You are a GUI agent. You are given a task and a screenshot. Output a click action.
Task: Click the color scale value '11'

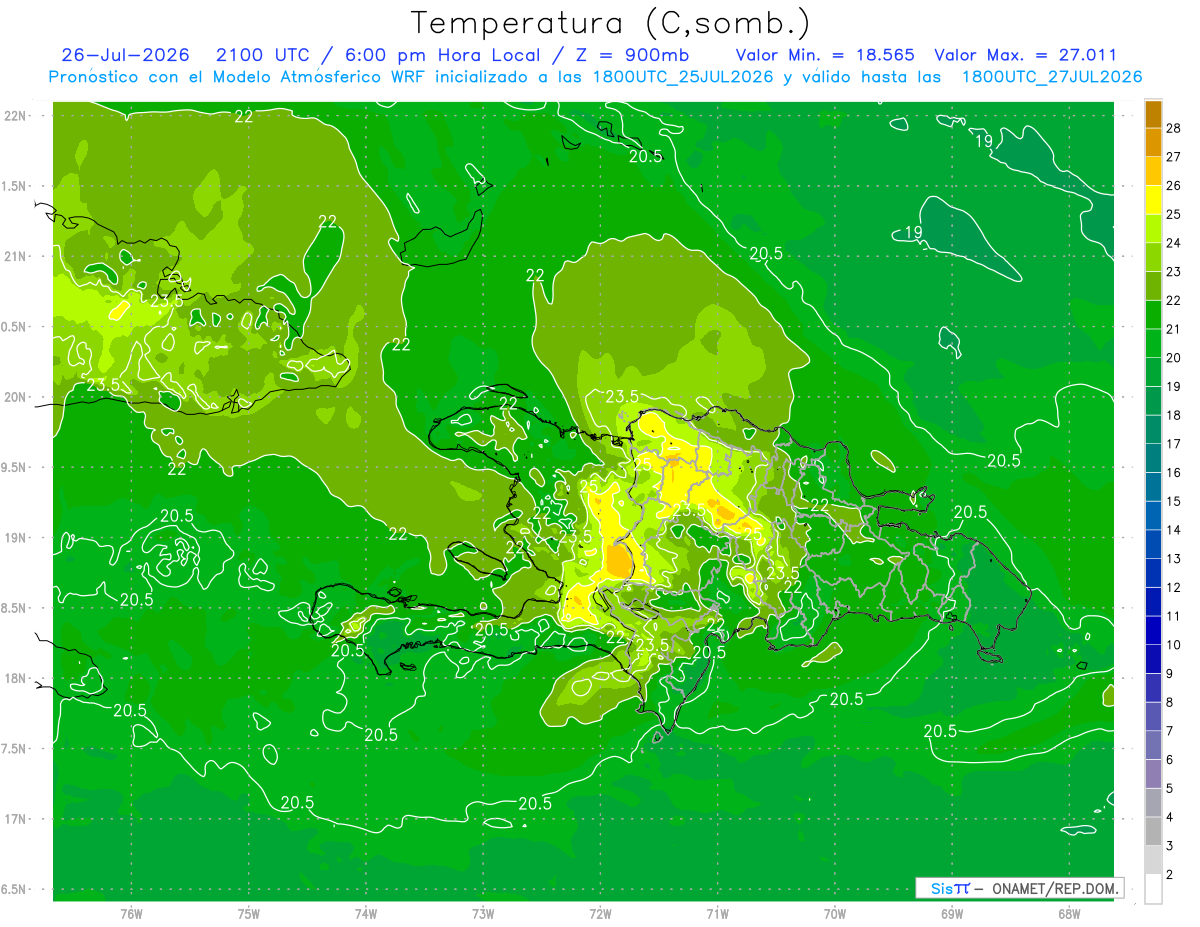(1174, 616)
